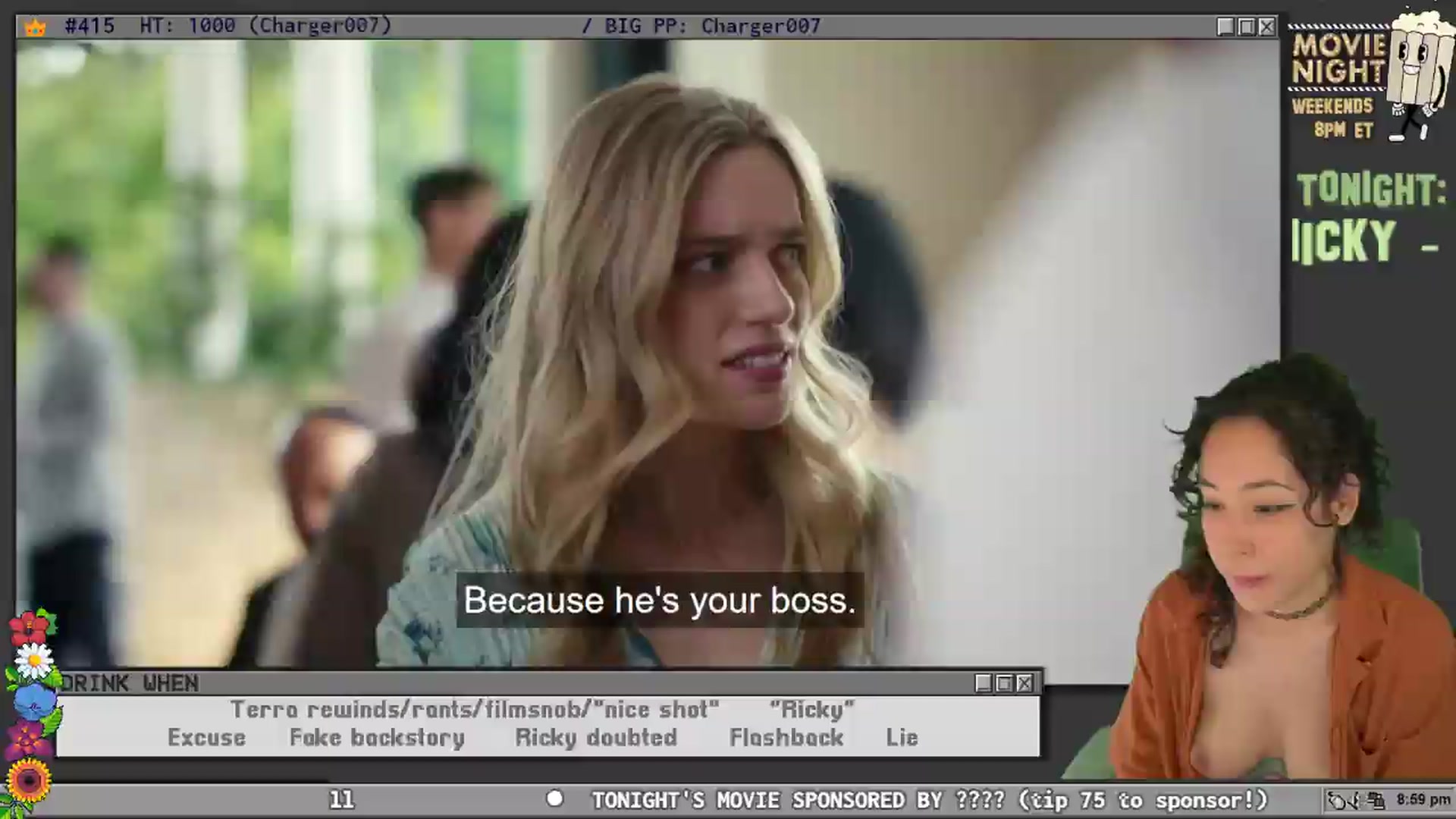Screen dimensions: 1456x819
Task: Minimize the DRINK WHEN window
Action: (983, 683)
